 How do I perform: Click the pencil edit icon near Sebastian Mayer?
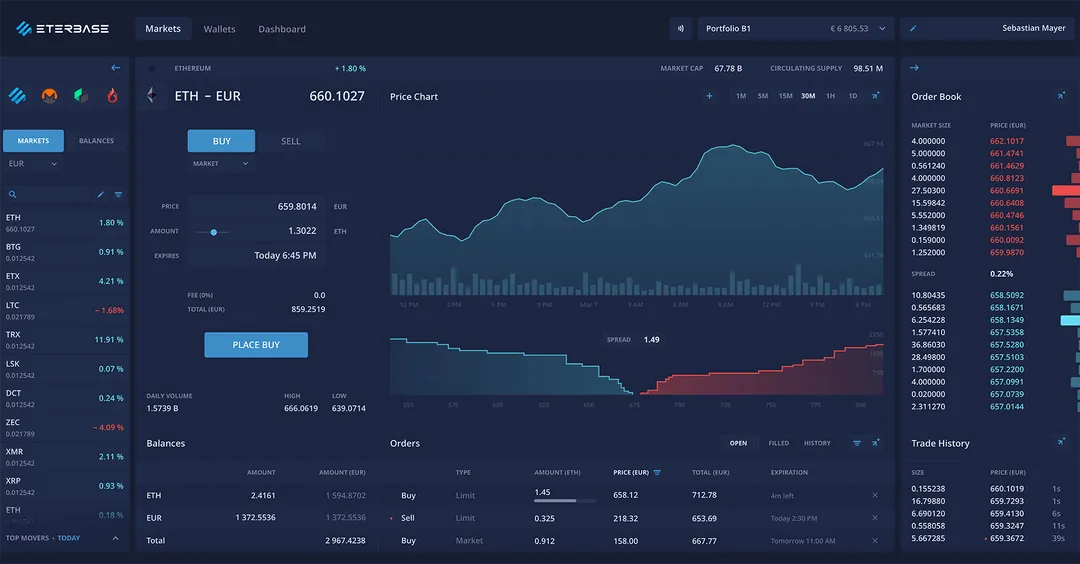(913, 29)
